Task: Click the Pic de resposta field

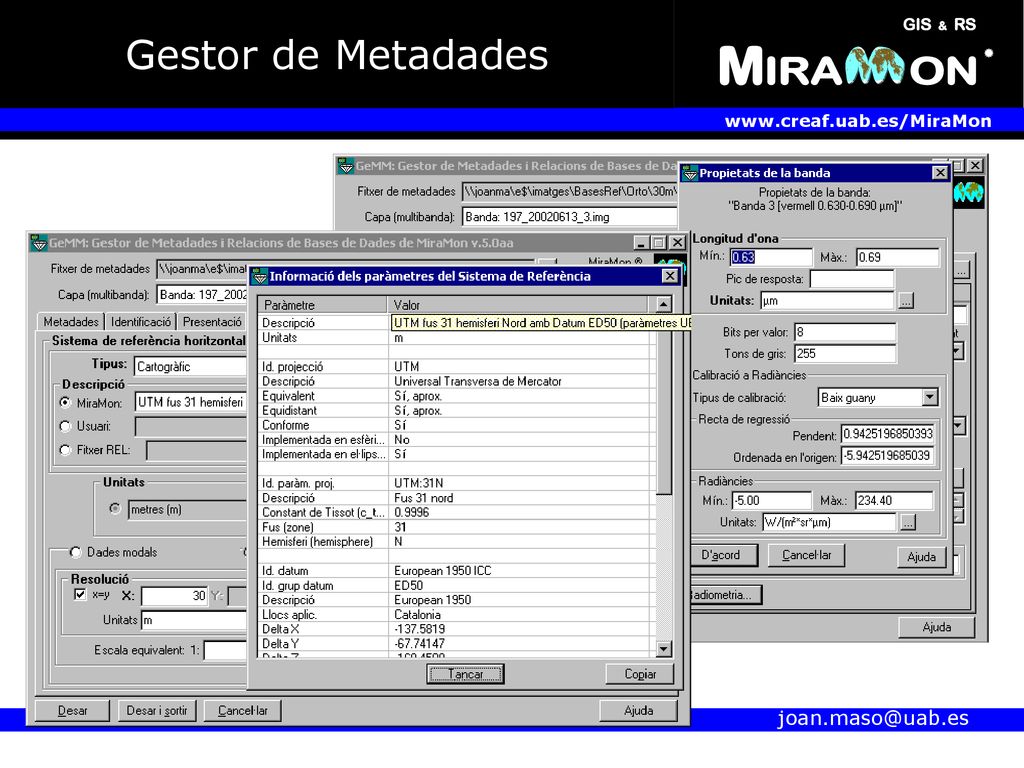Action: coord(852,280)
